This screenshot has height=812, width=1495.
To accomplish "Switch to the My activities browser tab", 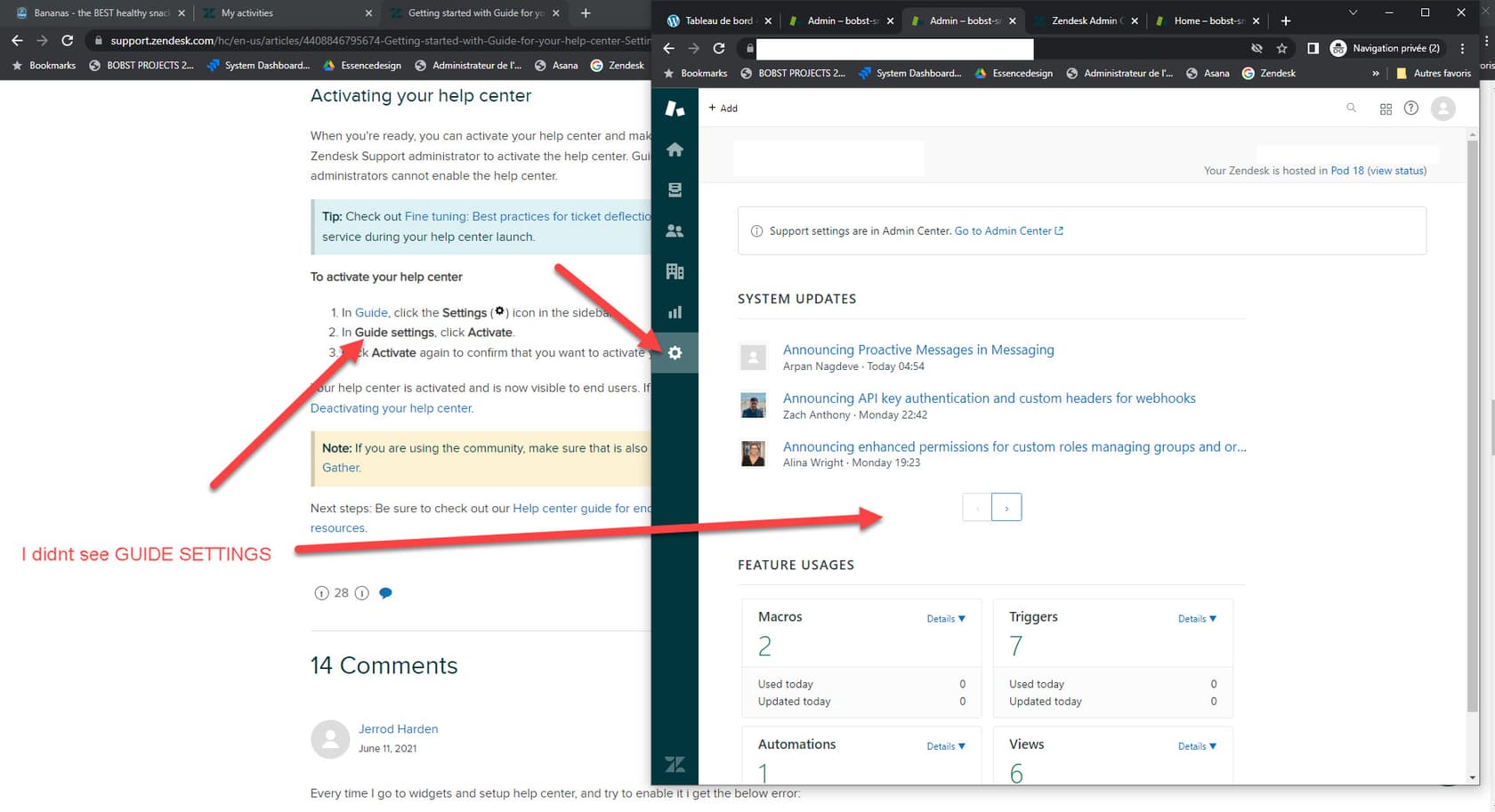I will 267,13.
